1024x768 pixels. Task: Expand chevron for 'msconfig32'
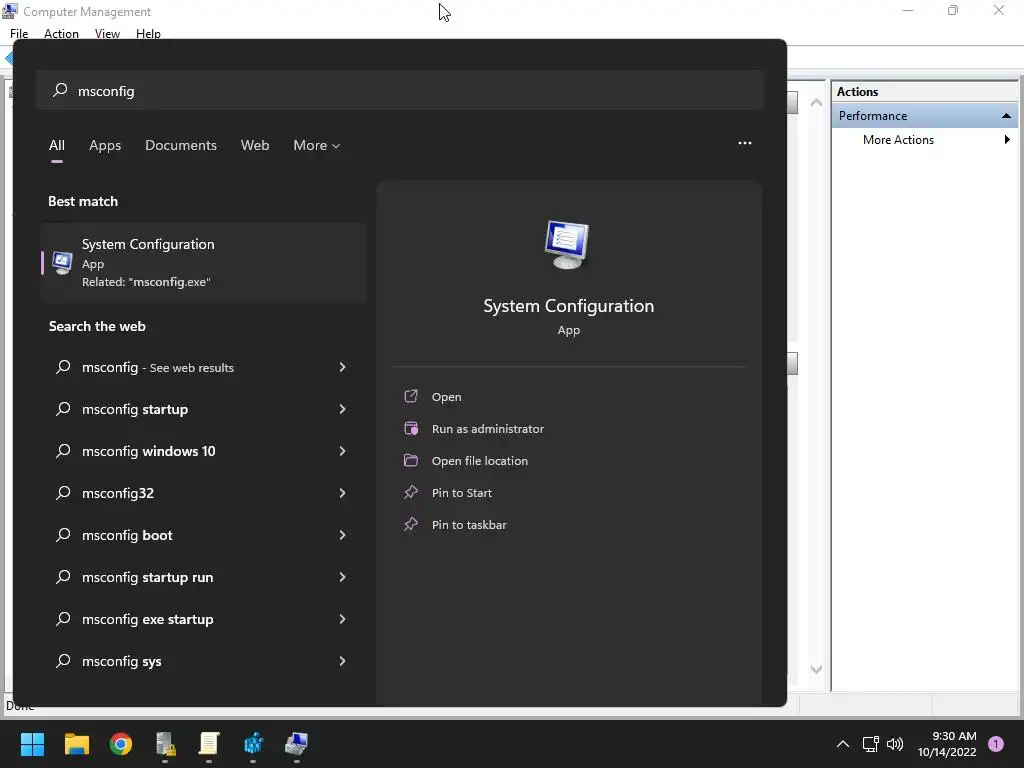pyautogui.click(x=342, y=493)
